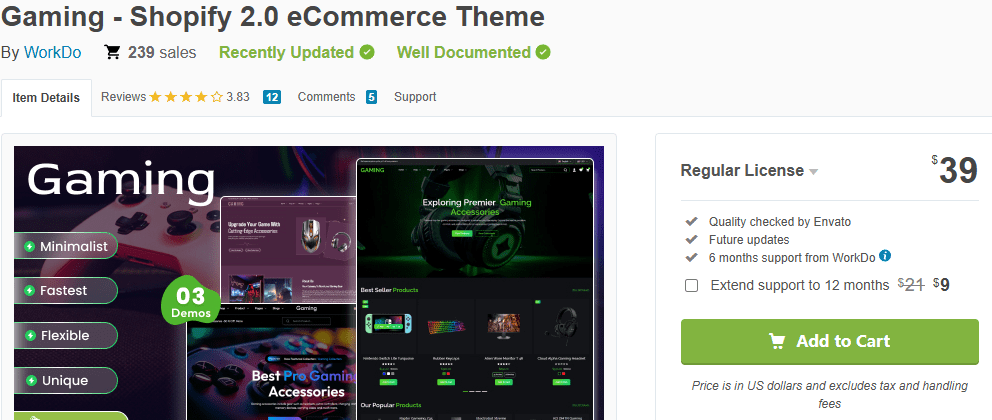Click the 03 Demos green badge
Viewport: 992px width, 420px height.
(191, 300)
